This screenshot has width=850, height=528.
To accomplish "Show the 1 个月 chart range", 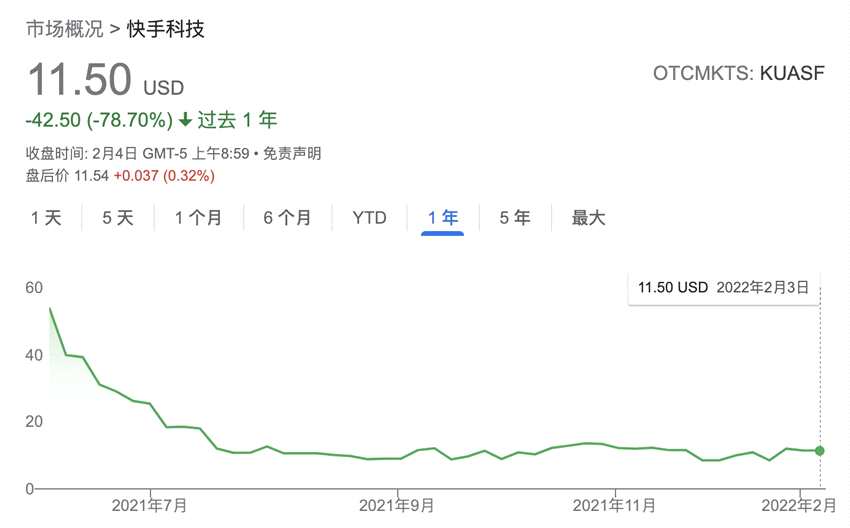I will (198, 218).
